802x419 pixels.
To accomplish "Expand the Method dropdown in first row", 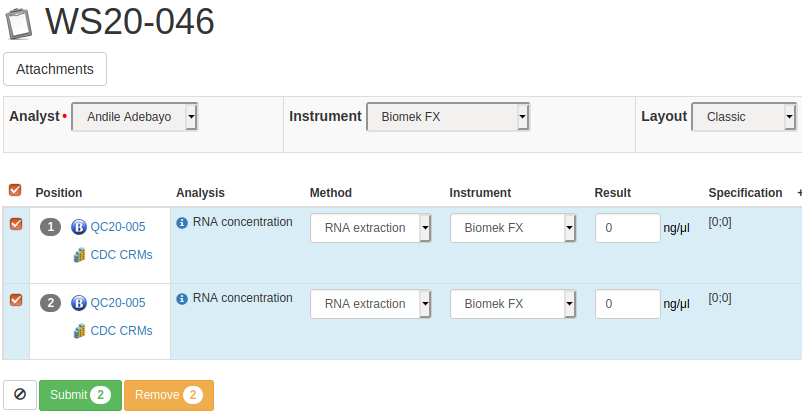I will 371,228.
